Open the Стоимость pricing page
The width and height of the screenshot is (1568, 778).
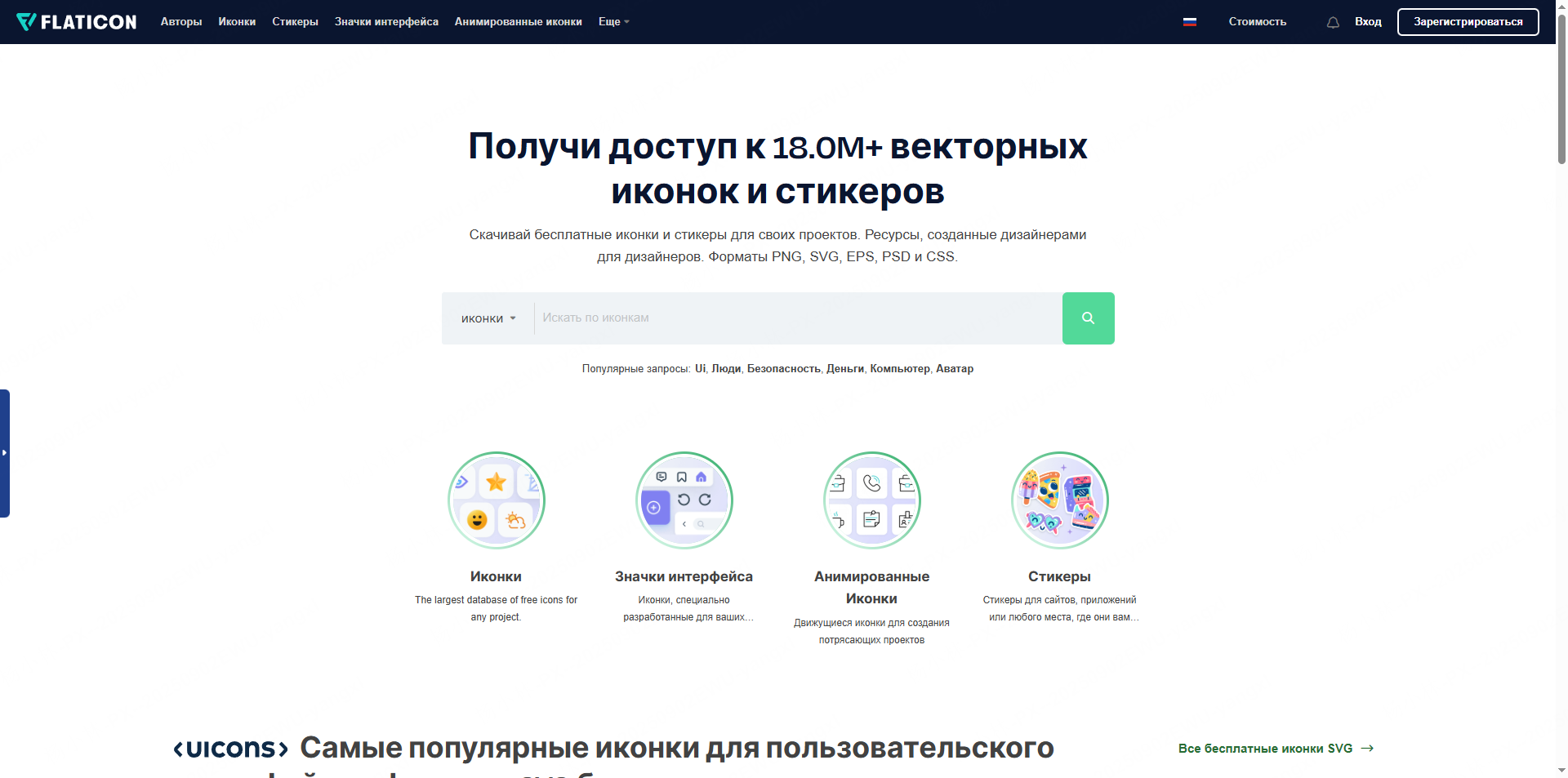(1257, 22)
